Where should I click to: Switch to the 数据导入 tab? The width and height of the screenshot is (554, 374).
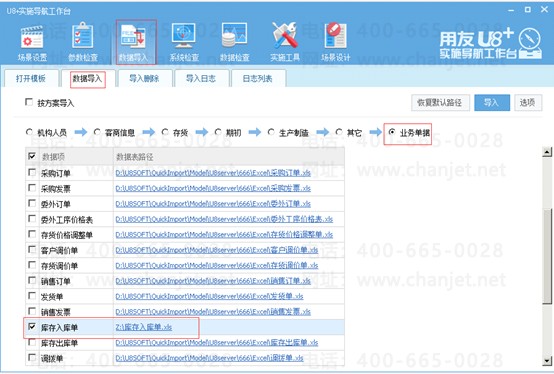[87, 78]
